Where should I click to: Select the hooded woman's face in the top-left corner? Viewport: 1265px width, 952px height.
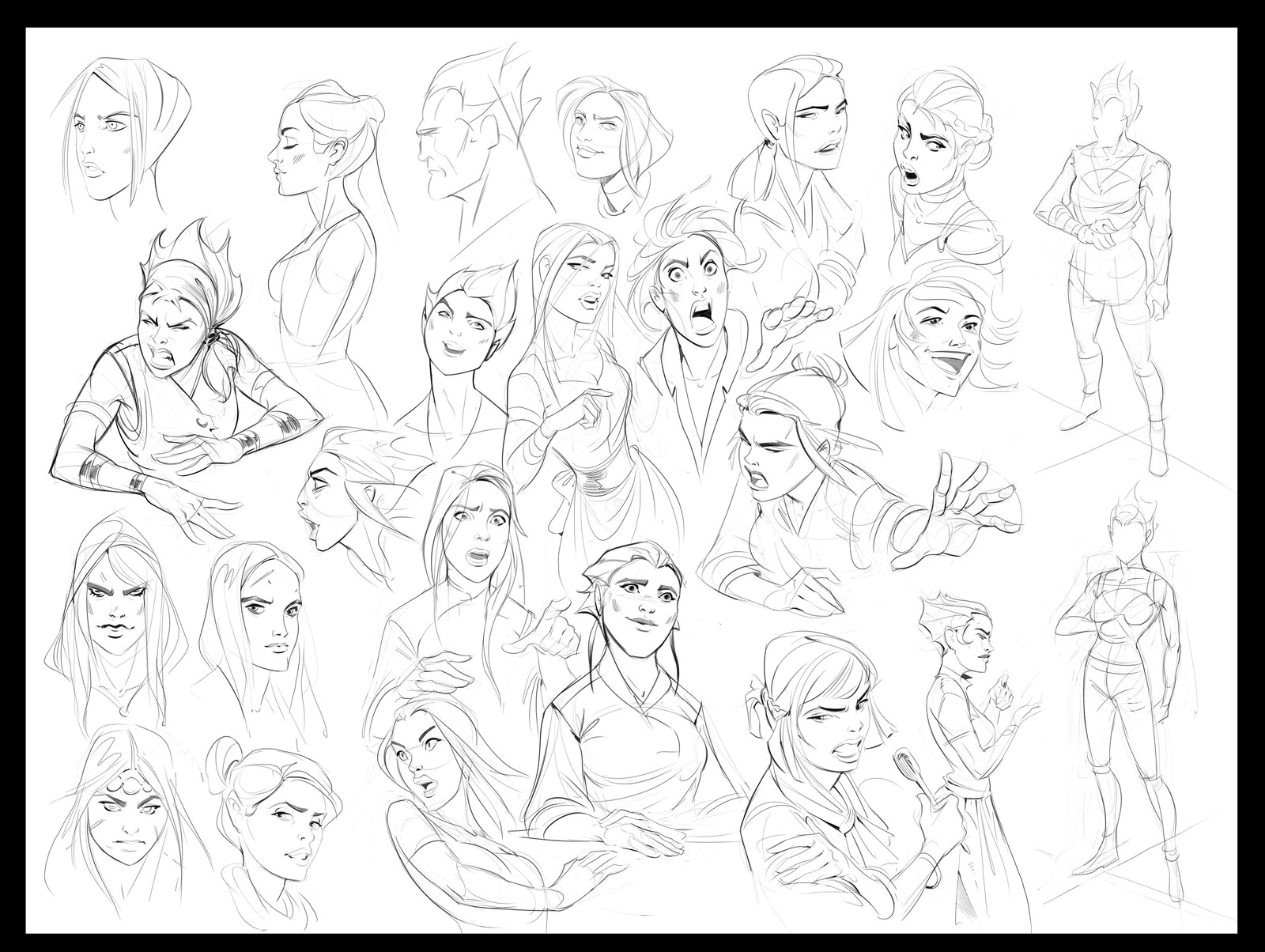point(119,134)
